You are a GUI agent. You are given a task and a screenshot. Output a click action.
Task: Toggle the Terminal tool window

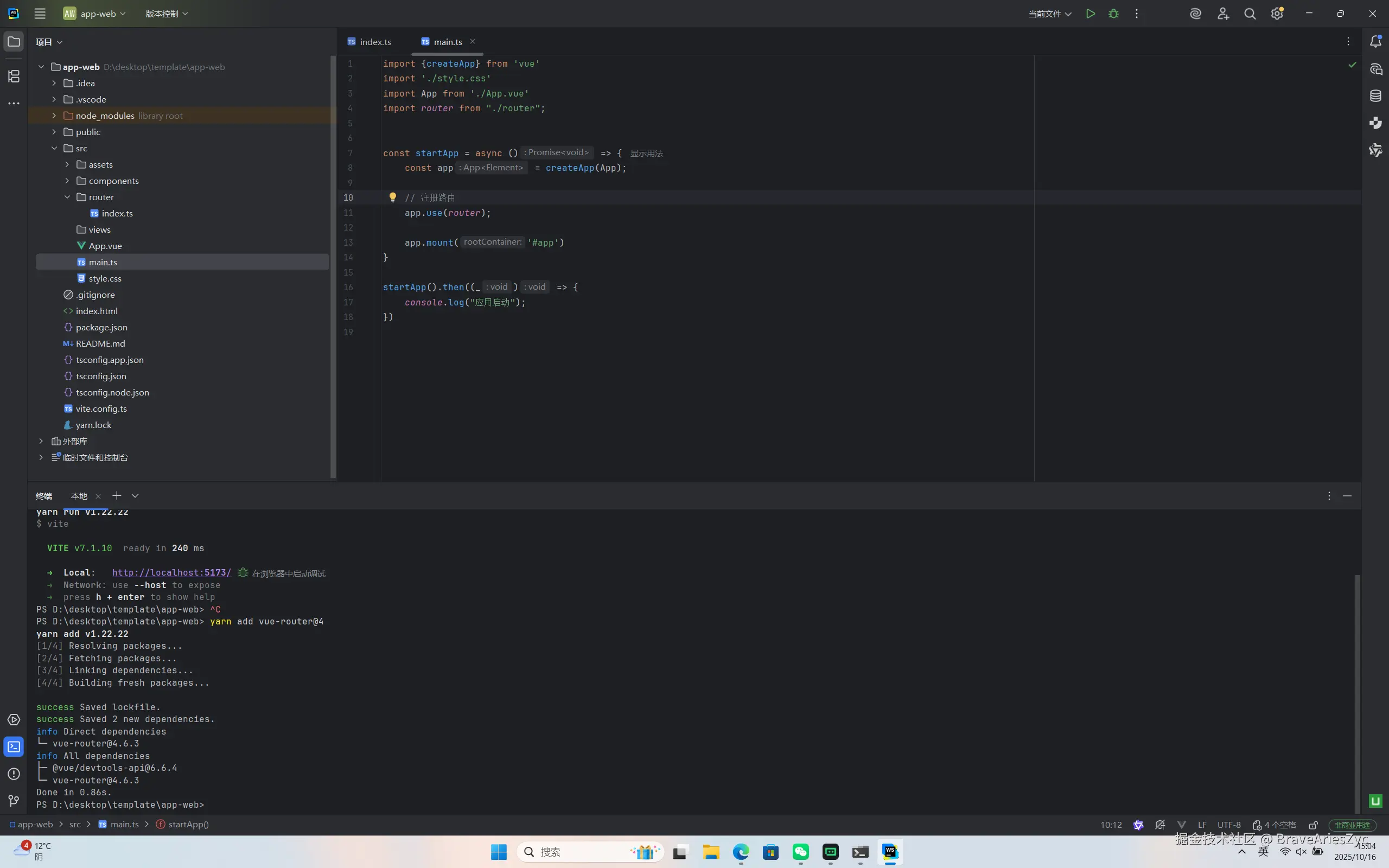(x=14, y=747)
